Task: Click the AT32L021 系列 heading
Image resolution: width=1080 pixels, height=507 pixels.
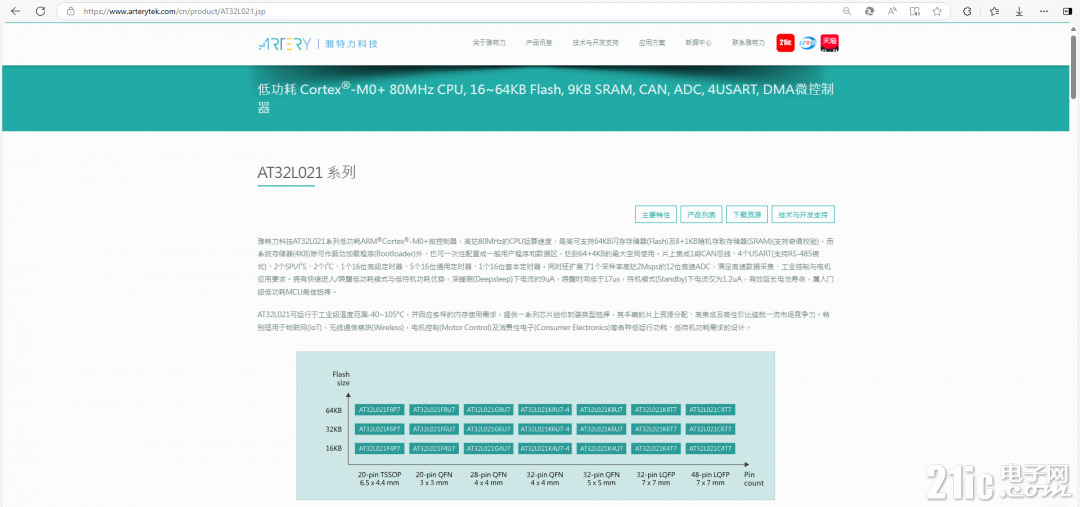Action: 307,173
